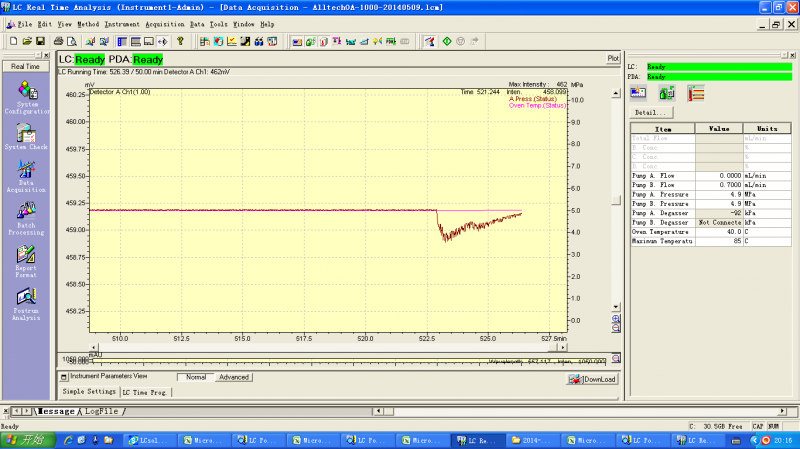Viewport: 800px width, 449px height.
Task: Click the Value column header
Action: pyautogui.click(x=719, y=129)
